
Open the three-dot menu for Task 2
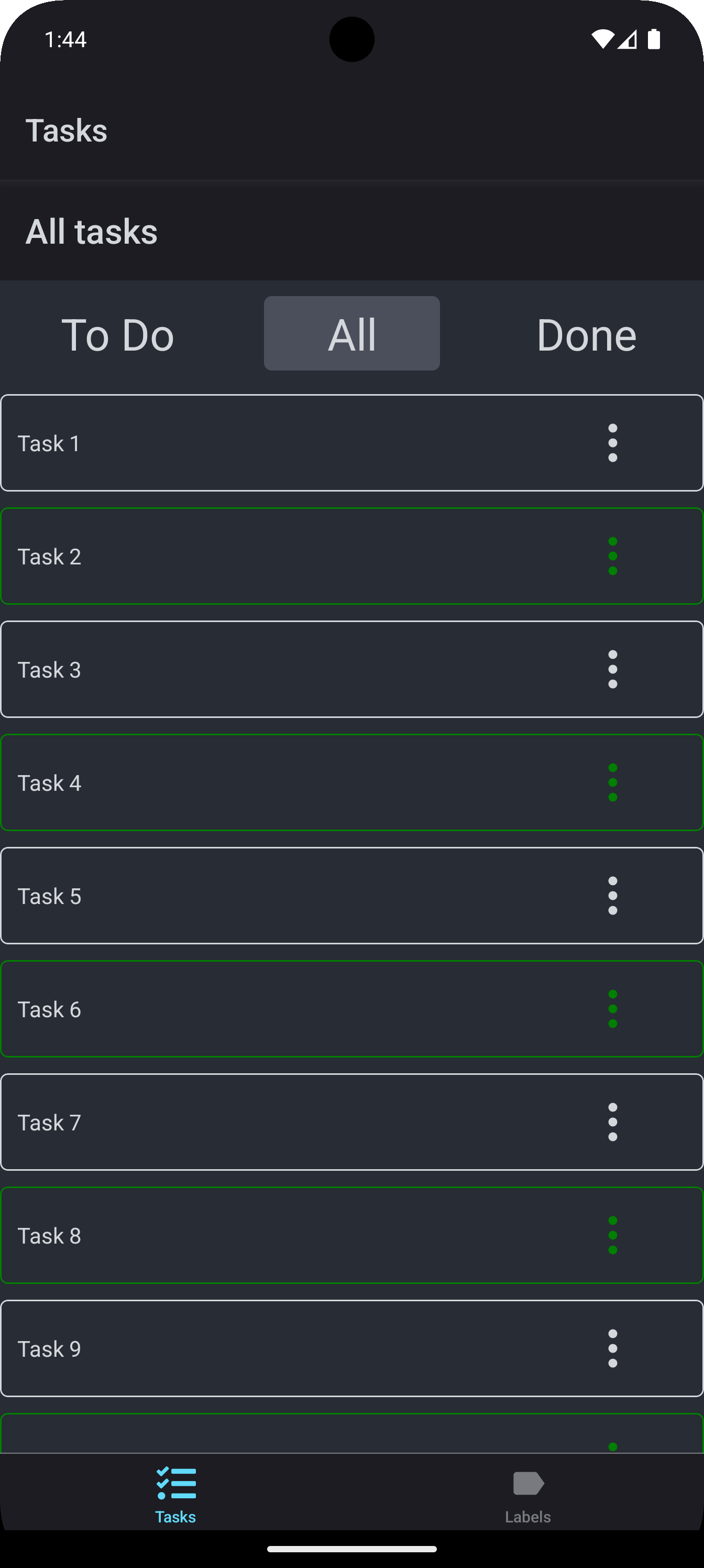click(612, 557)
